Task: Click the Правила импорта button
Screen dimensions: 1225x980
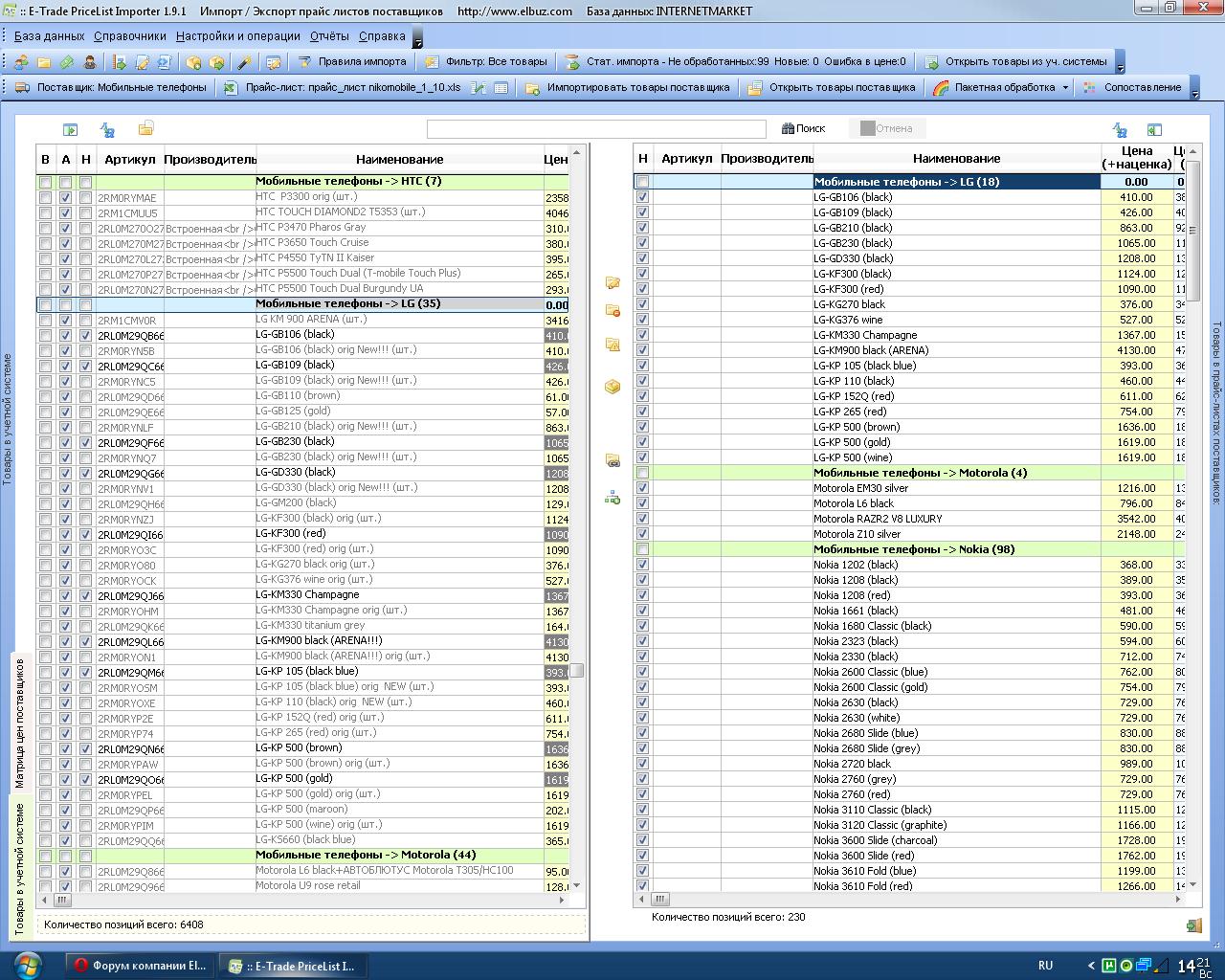Action: [x=351, y=62]
